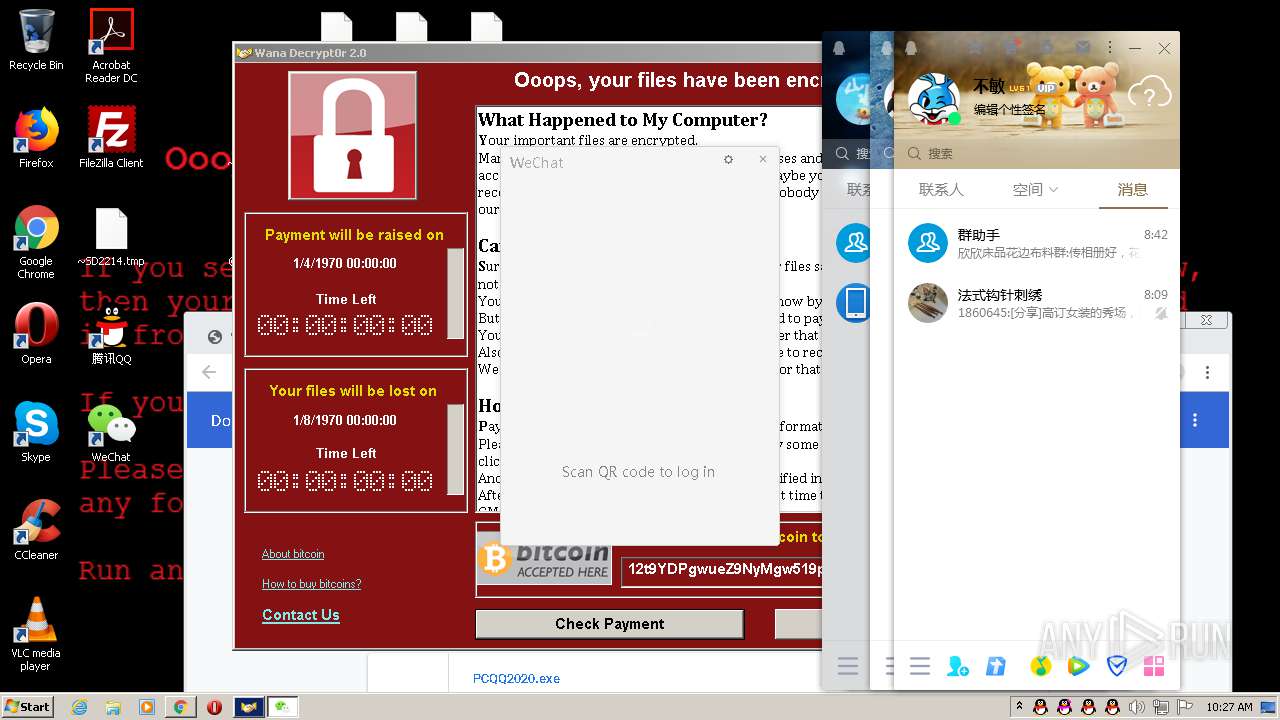
Task: Open CCleaner desktop shortcut
Action: (36, 530)
